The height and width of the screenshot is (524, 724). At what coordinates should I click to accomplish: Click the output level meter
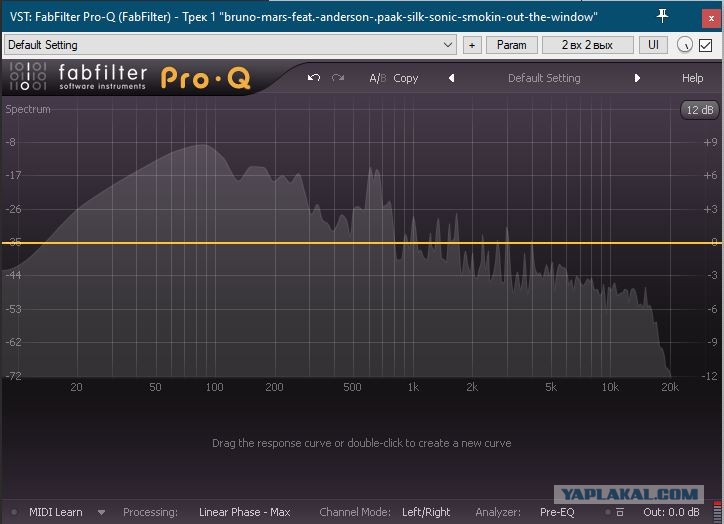pos(717,511)
